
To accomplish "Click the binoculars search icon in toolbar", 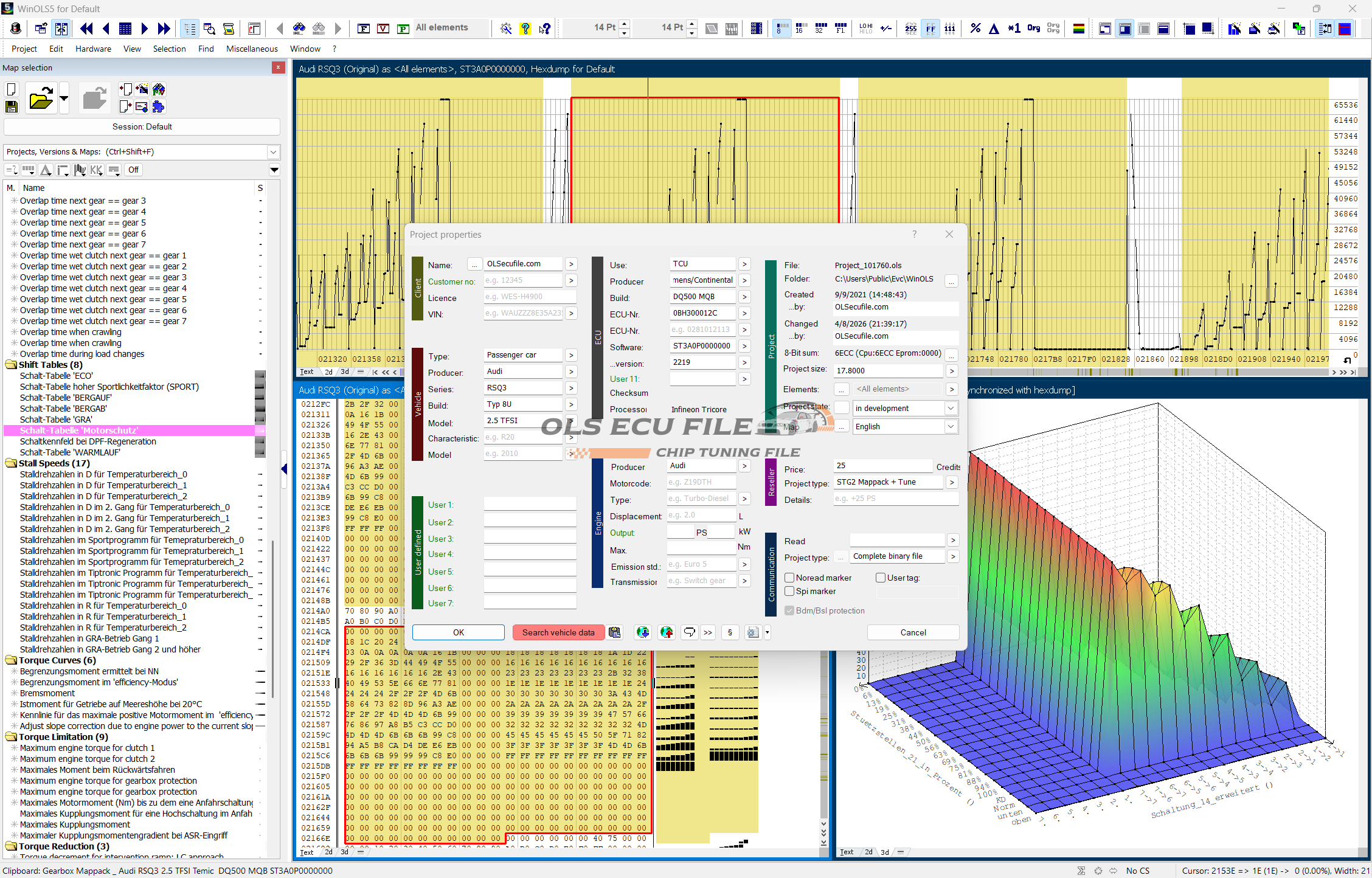I will point(299,29).
